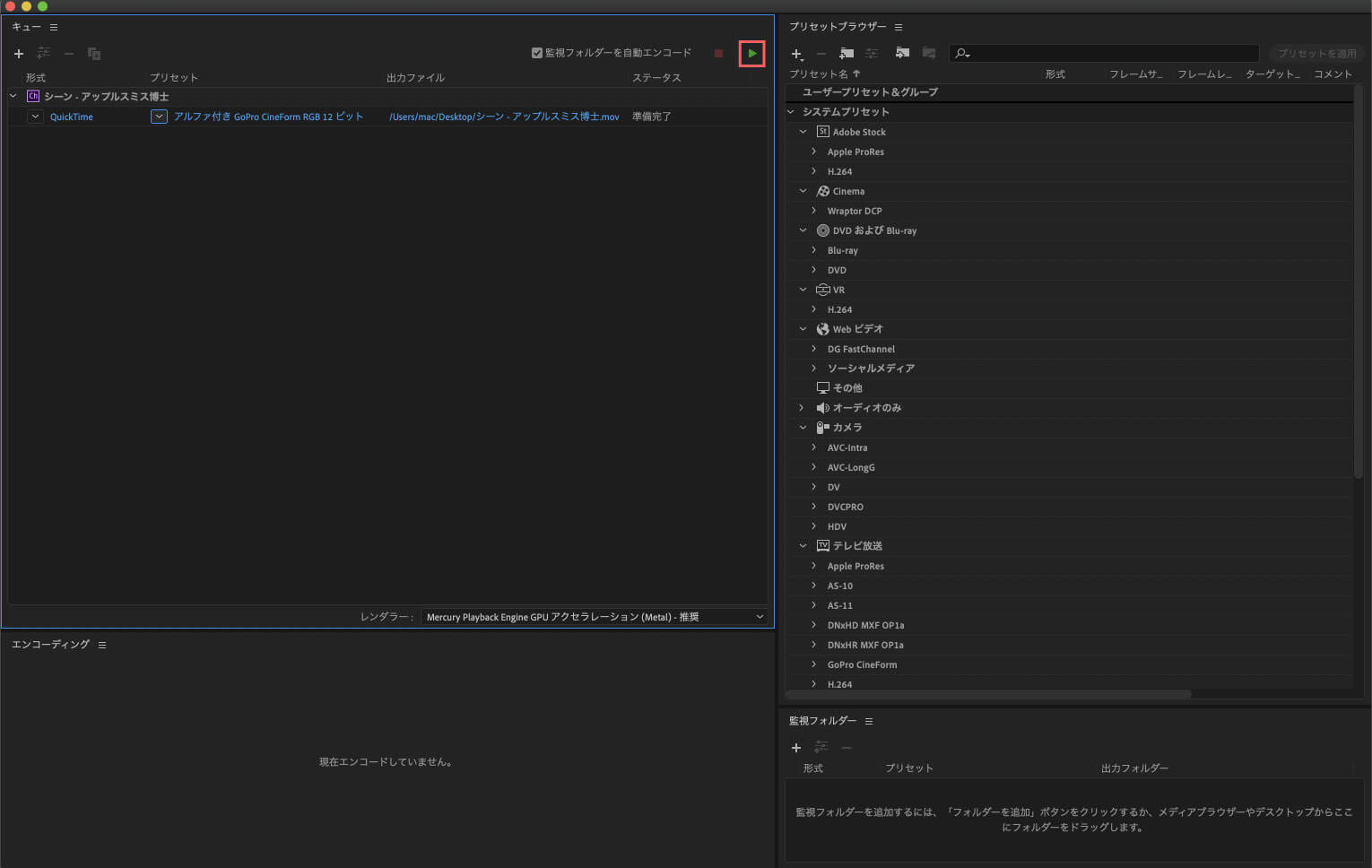This screenshot has height=868, width=1372.
Task: Click the preset browser horizontal scrollbar
Action: coord(988,694)
